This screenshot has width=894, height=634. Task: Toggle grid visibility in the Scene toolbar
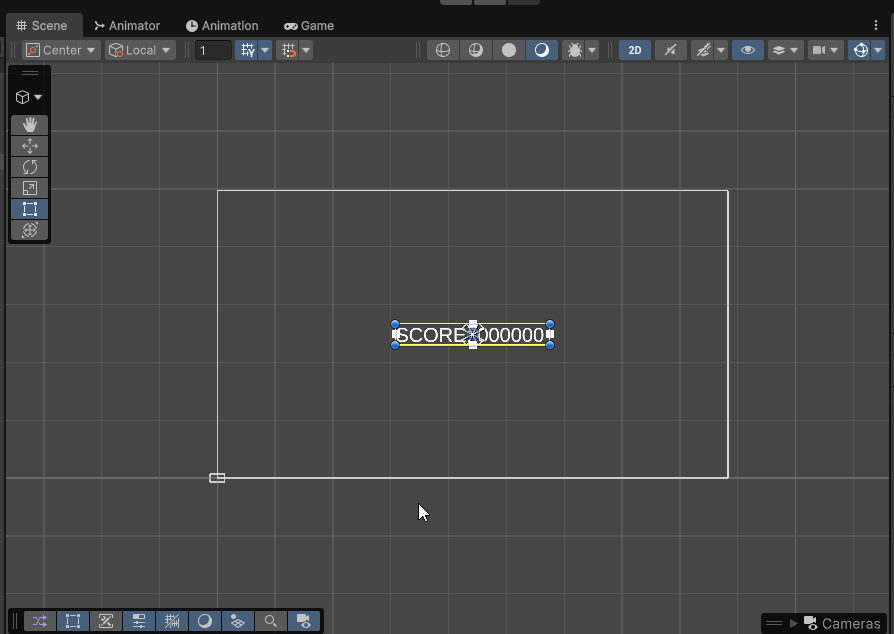[247, 50]
